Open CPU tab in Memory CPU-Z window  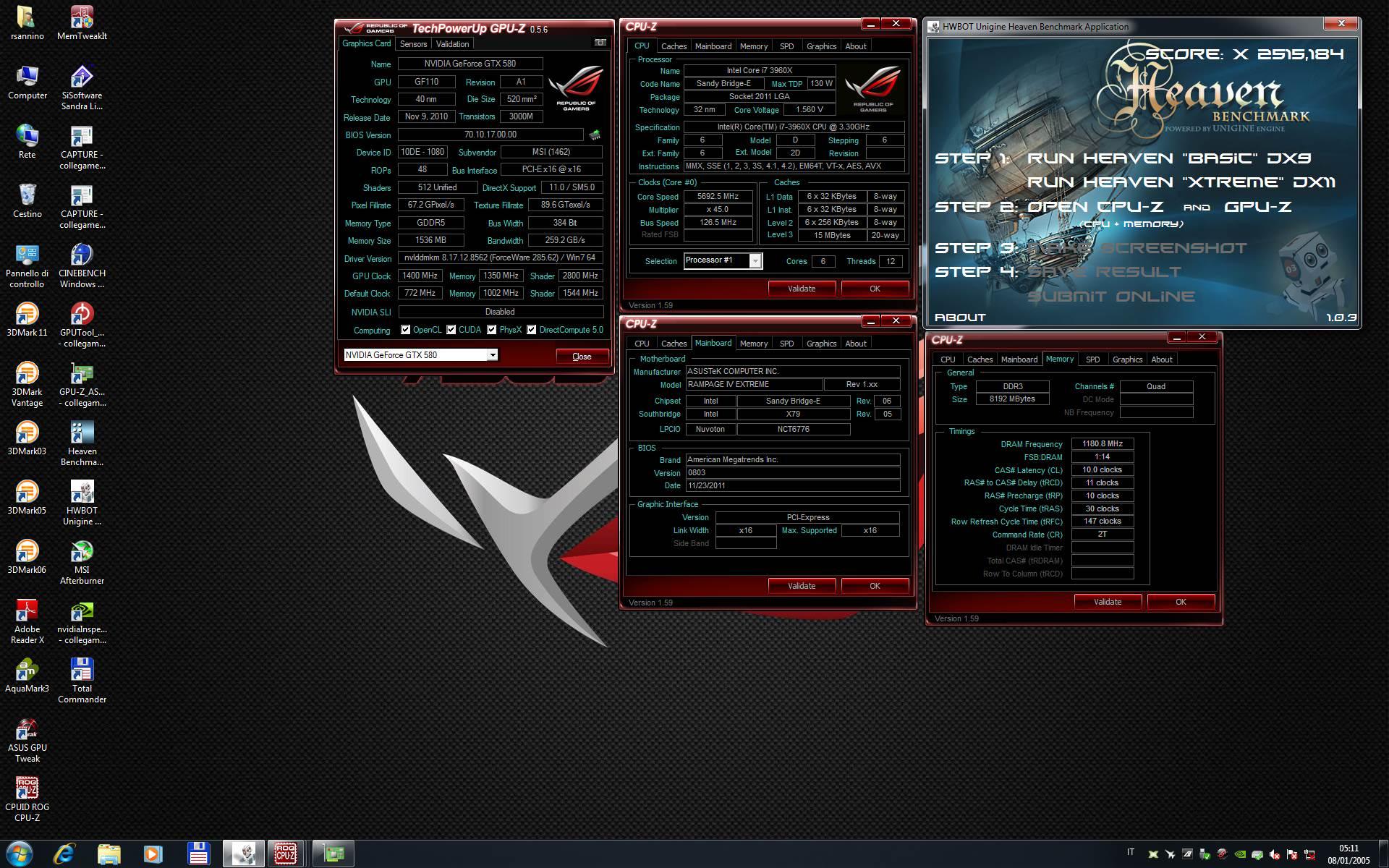coord(948,359)
